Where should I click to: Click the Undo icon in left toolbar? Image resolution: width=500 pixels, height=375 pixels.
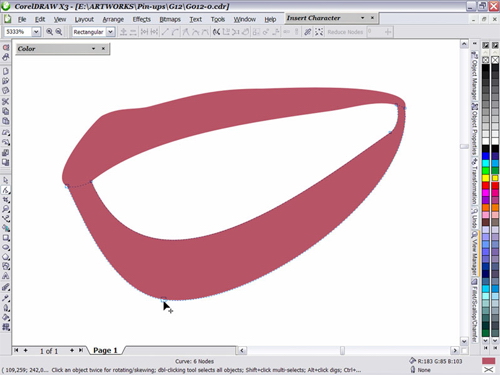6,132
